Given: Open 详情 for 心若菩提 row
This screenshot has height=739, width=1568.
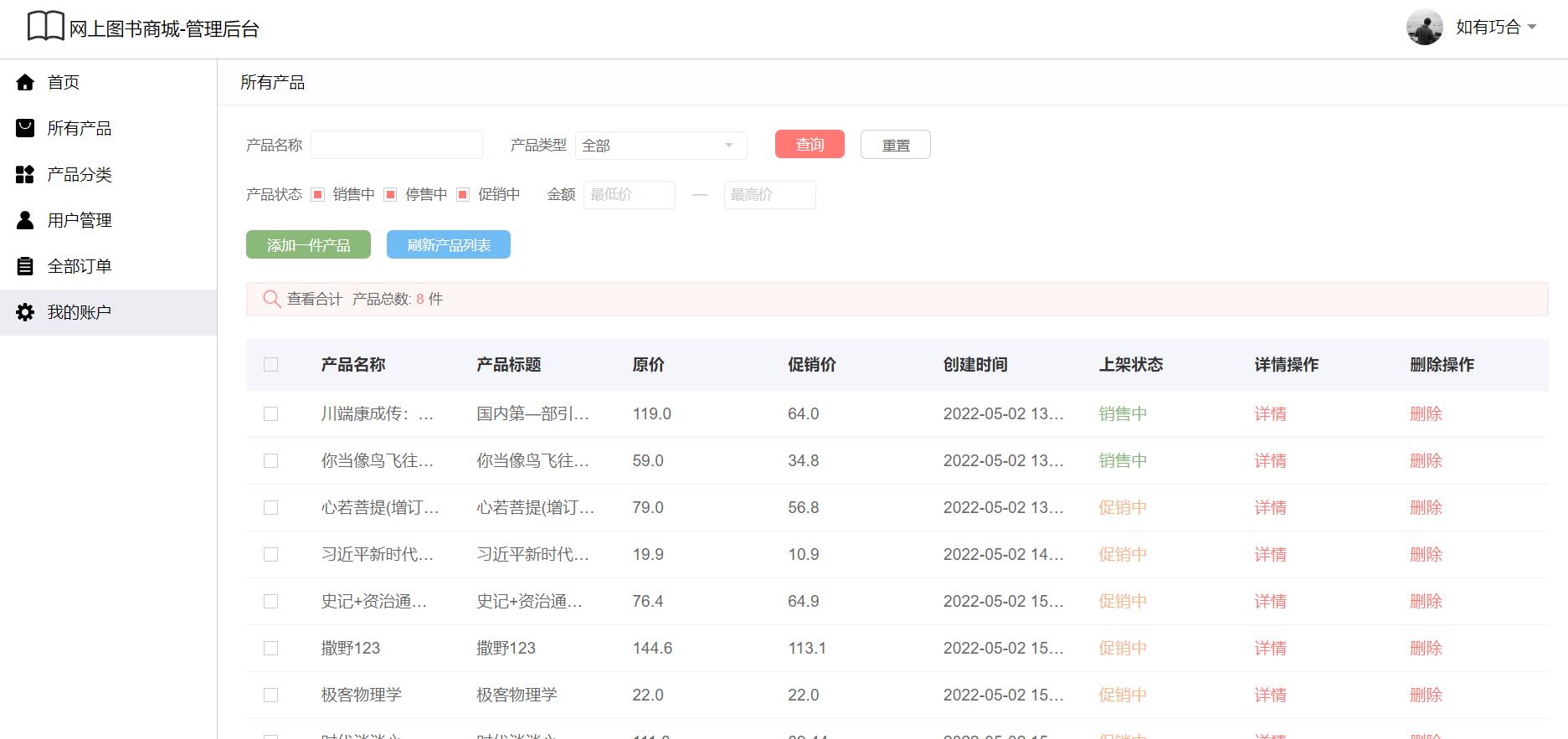Looking at the screenshot, I should [x=1270, y=507].
